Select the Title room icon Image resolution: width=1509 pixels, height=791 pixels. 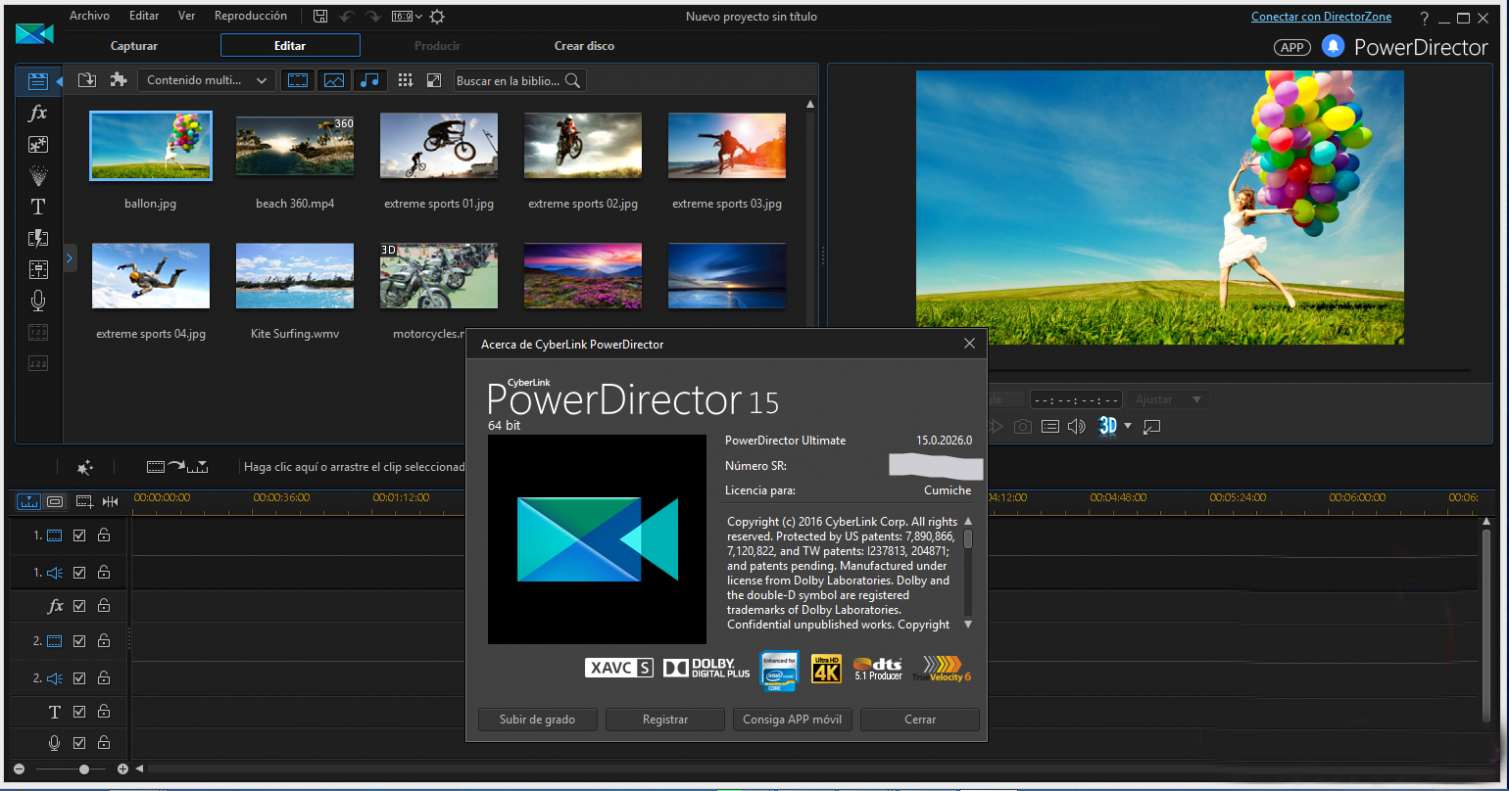point(38,207)
